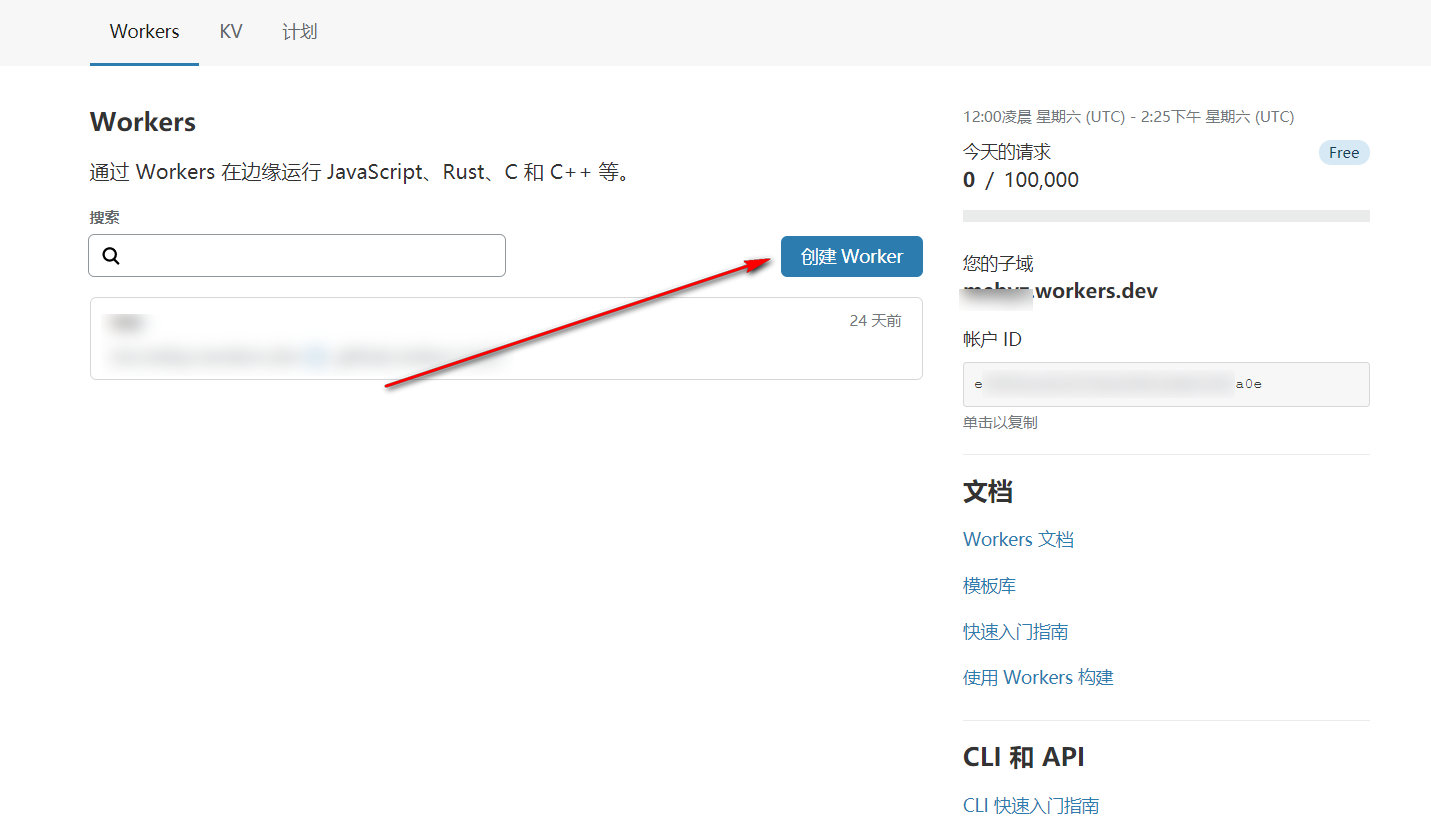
Task: Click the 帐户 ID label
Action: click(992, 339)
